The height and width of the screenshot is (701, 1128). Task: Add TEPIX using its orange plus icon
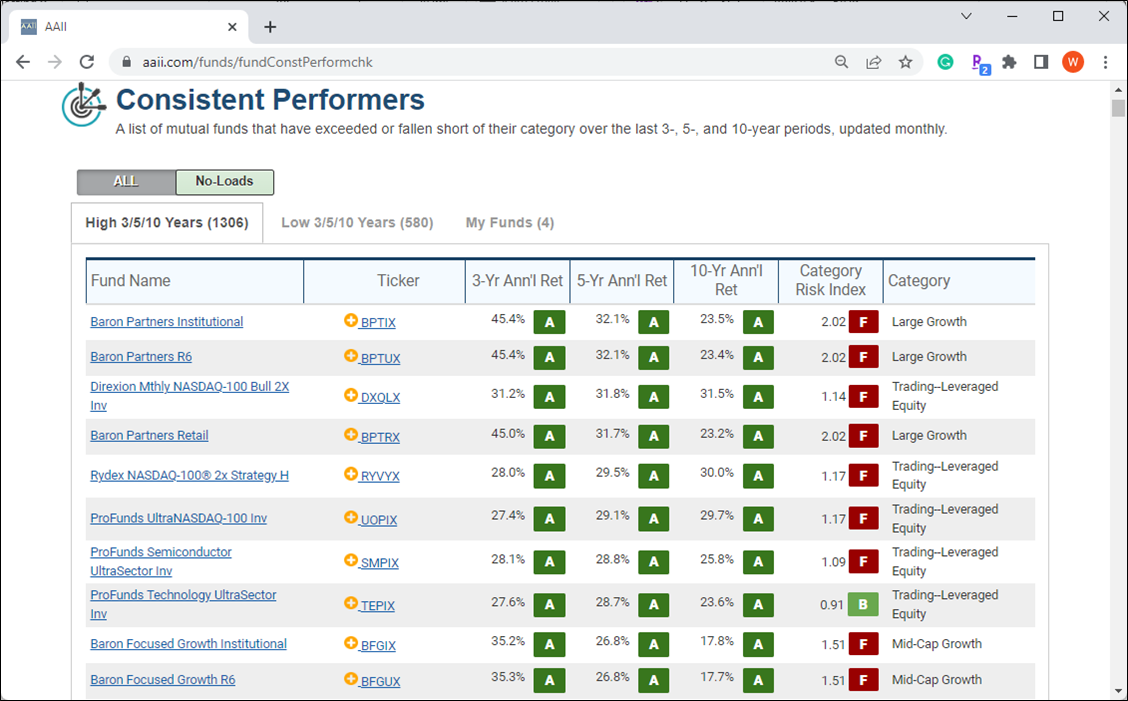[350, 603]
